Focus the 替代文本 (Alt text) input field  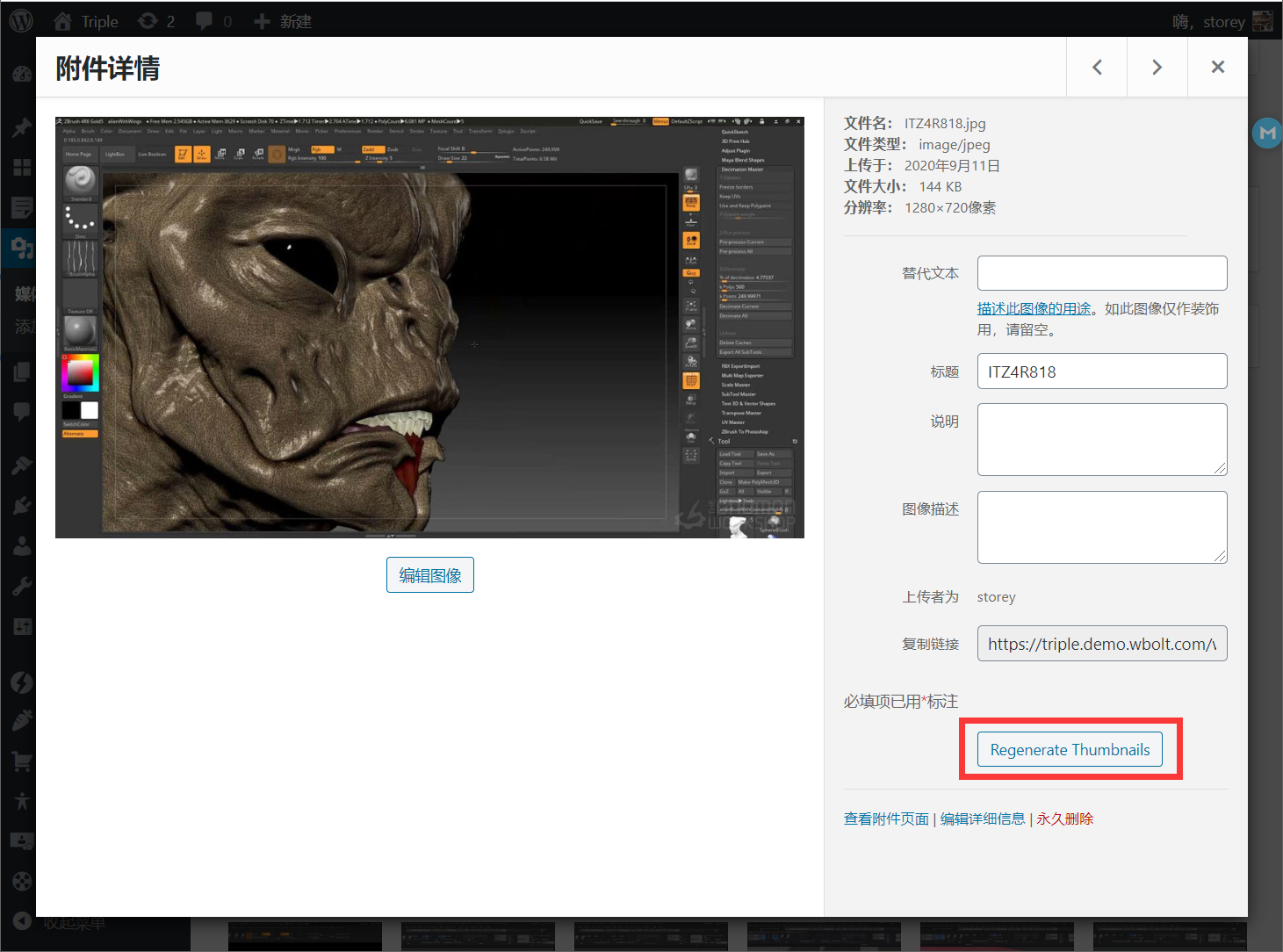[x=1101, y=273]
